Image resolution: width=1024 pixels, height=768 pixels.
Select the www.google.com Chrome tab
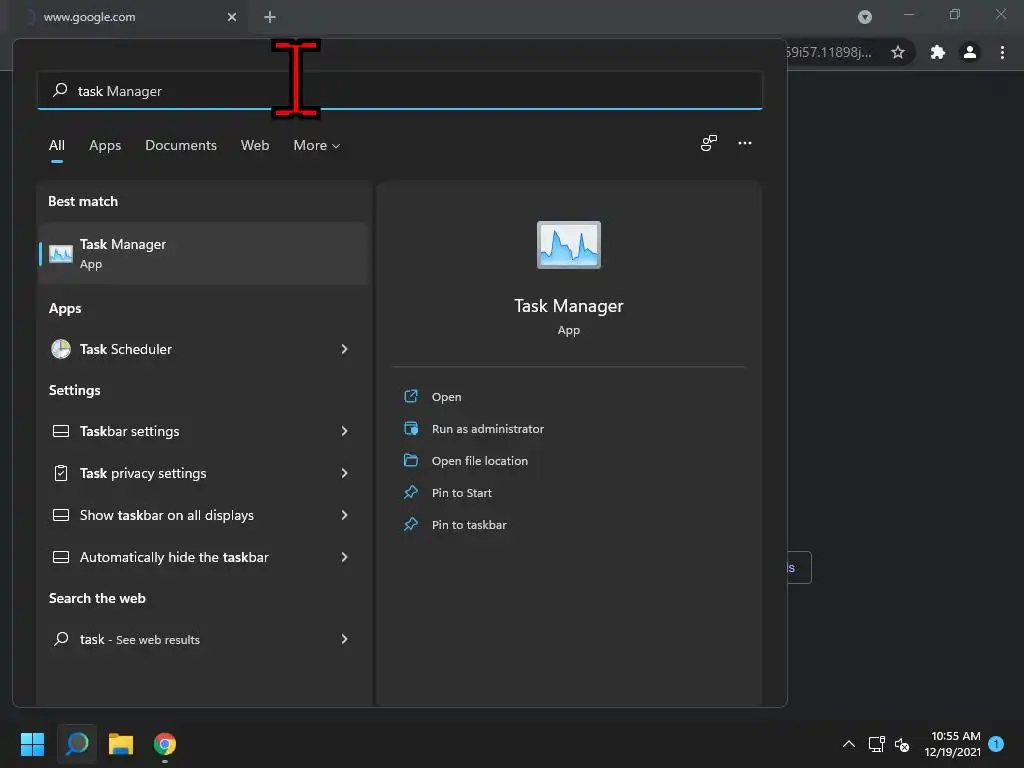(x=128, y=17)
